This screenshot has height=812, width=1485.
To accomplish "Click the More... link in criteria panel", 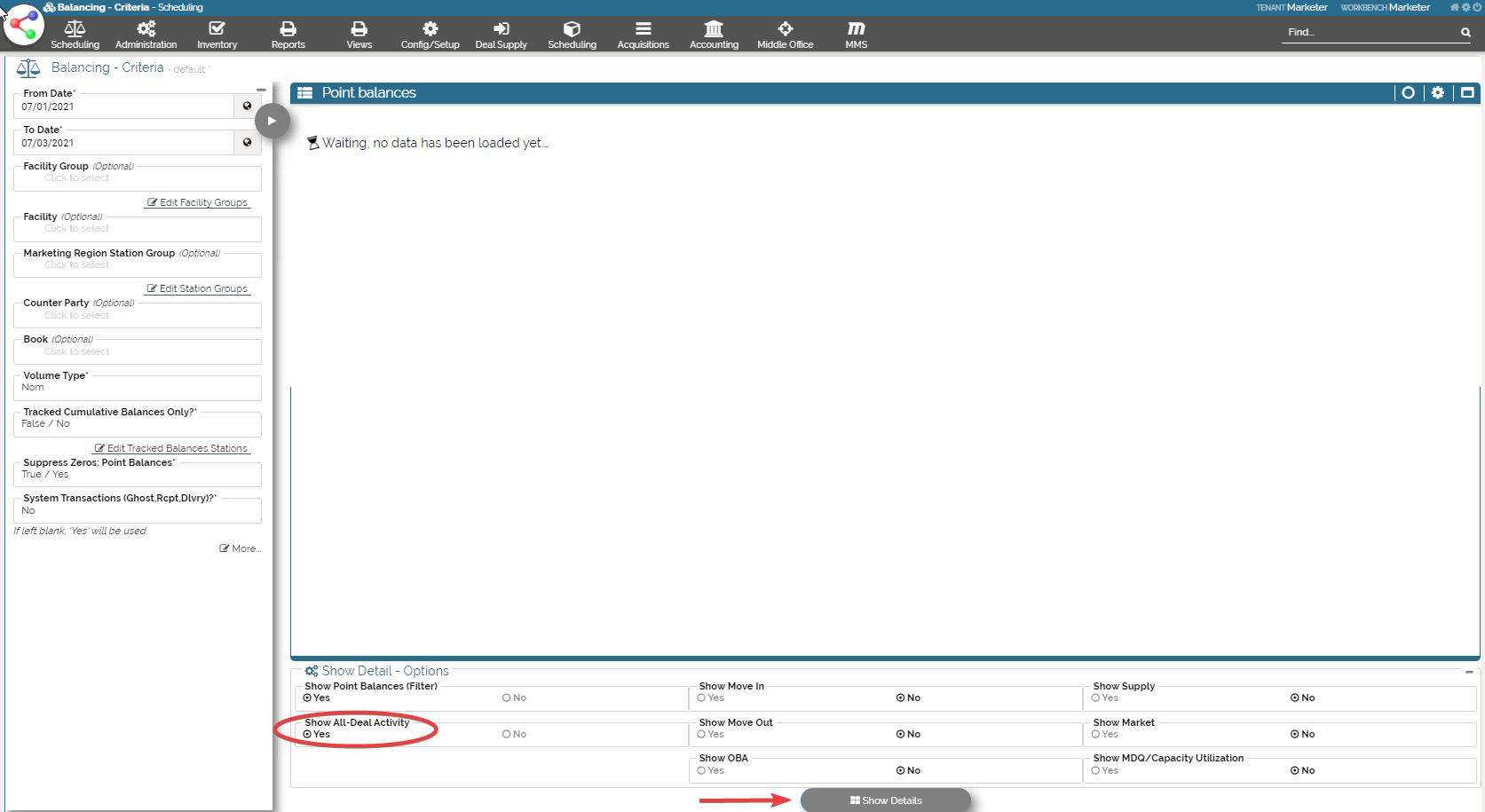I will (241, 548).
